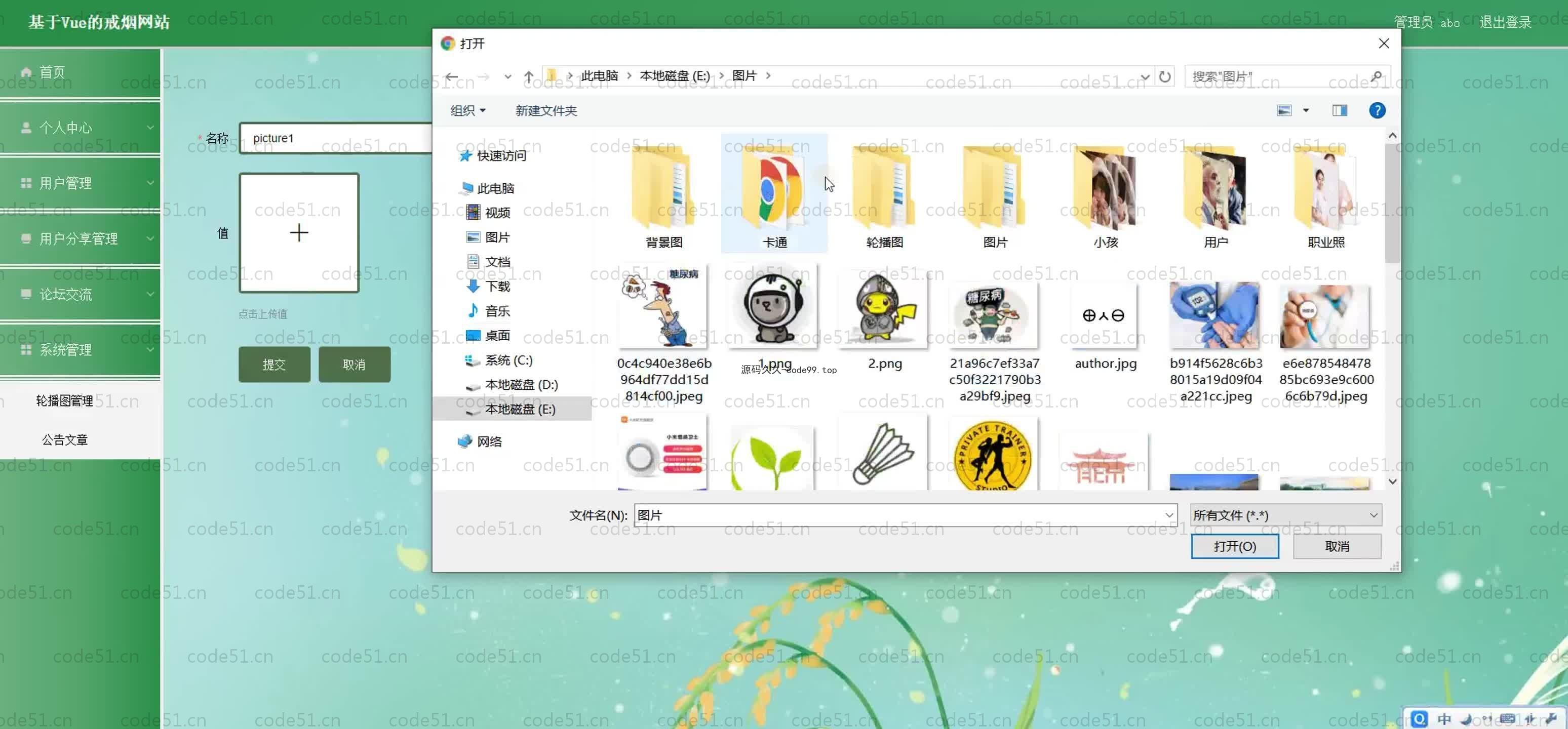Image resolution: width=1568 pixels, height=729 pixels.
Task: Select the 1.png thumbnail
Action: click(x=774, y=307)
